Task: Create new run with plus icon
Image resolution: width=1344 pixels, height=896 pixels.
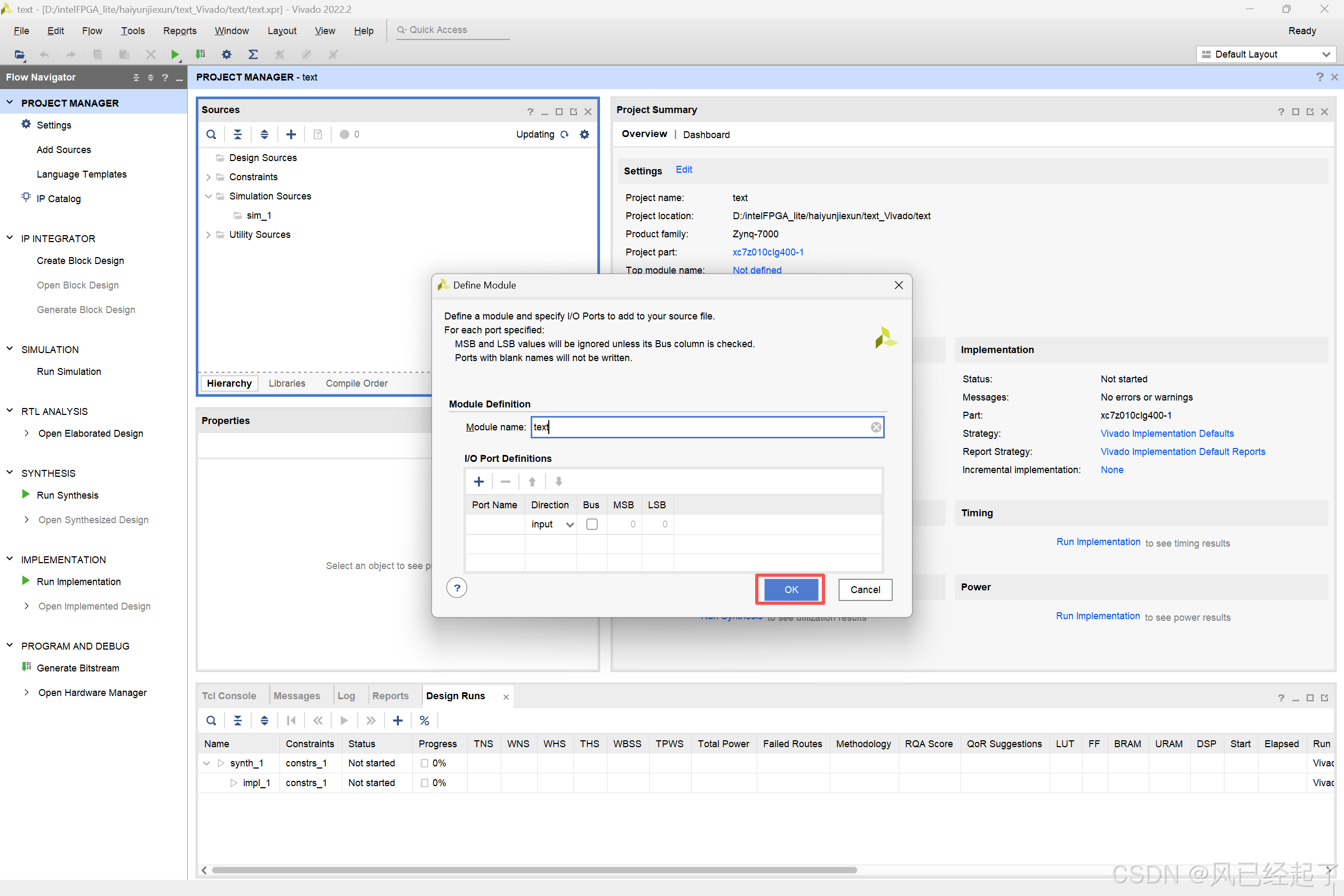Action: [x=398, y=721]
